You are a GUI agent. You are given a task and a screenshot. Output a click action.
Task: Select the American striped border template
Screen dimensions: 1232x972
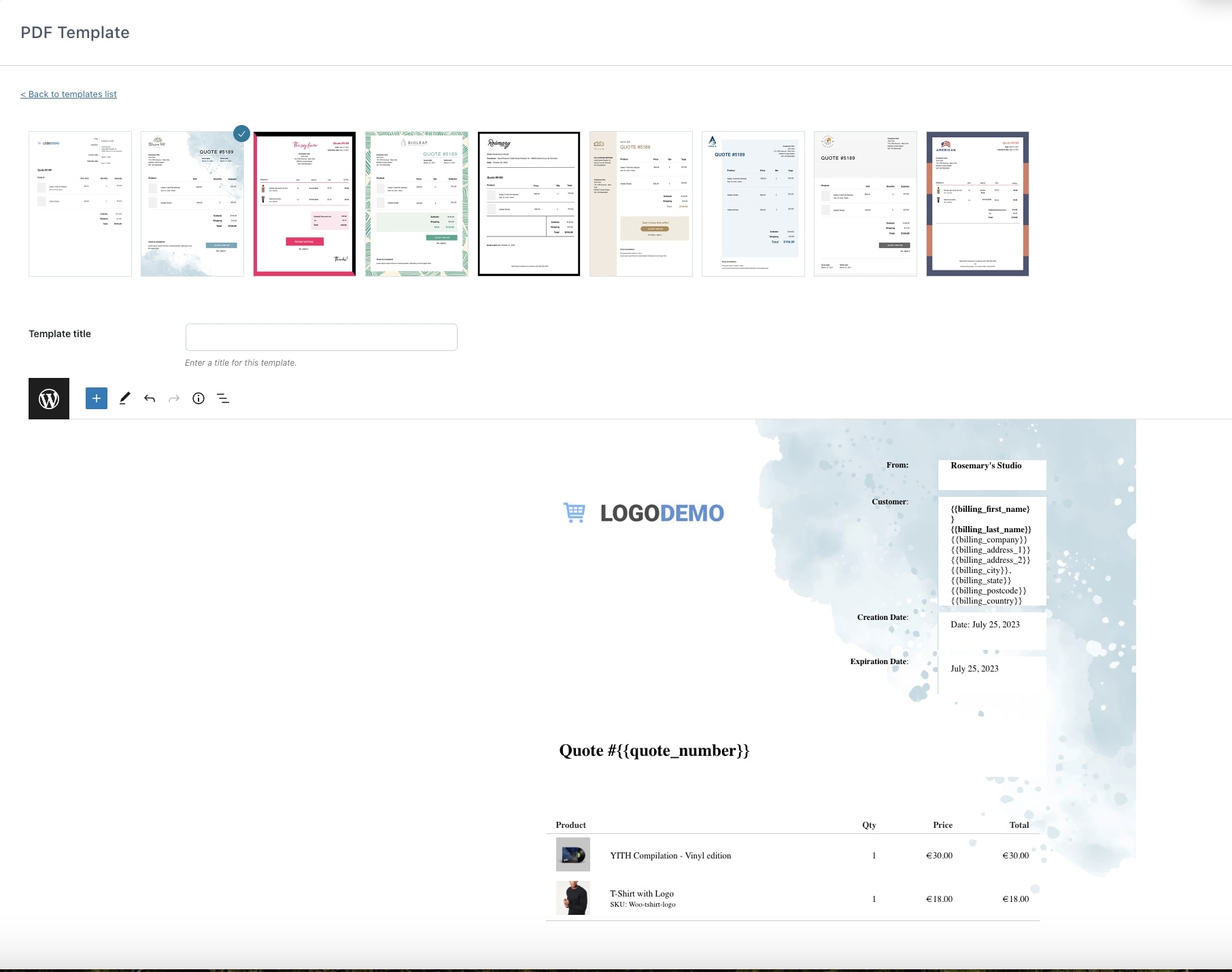(x=978, y=204)
